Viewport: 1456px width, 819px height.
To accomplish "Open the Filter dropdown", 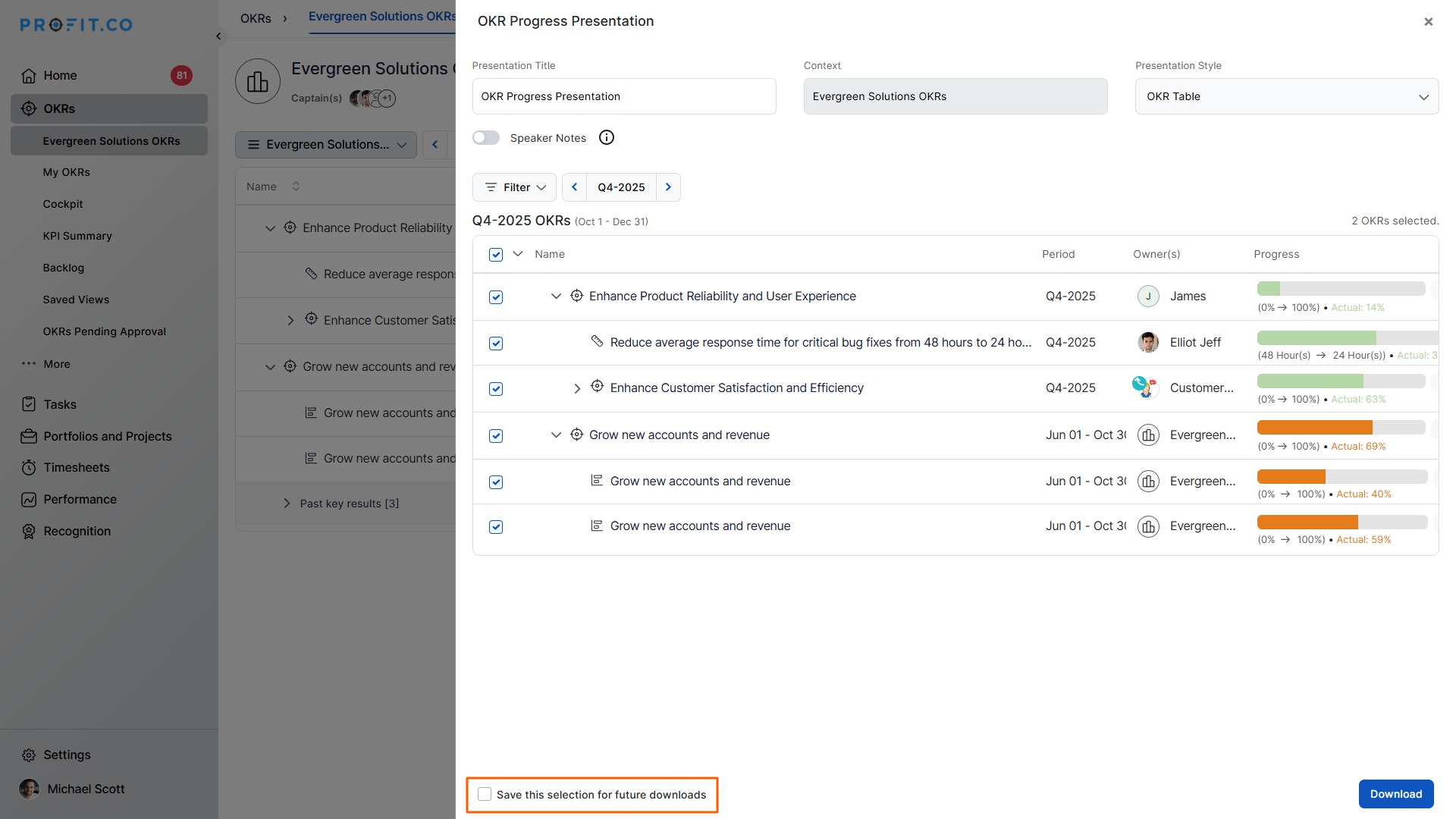I will pyautogui.click(x=515, y=187).
